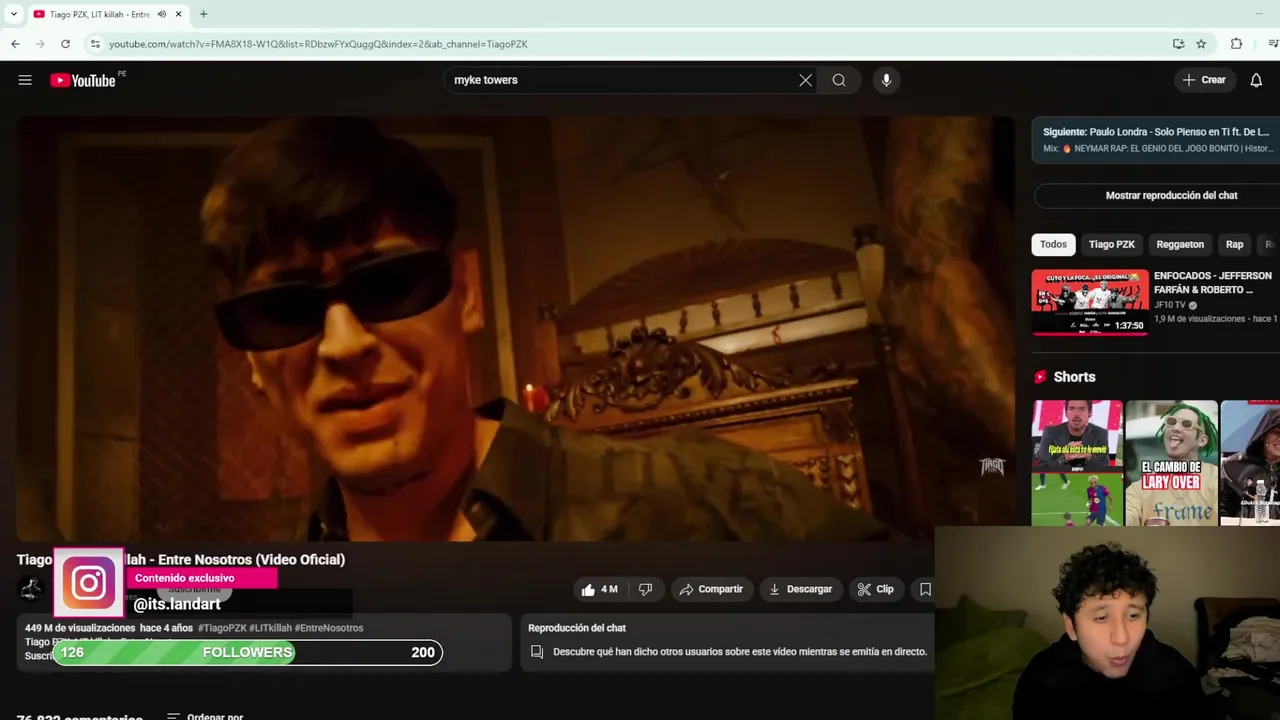Expand the Siguiente playlist panel header
Viewport: 1280px width, 720px height.
[1155, 139]
